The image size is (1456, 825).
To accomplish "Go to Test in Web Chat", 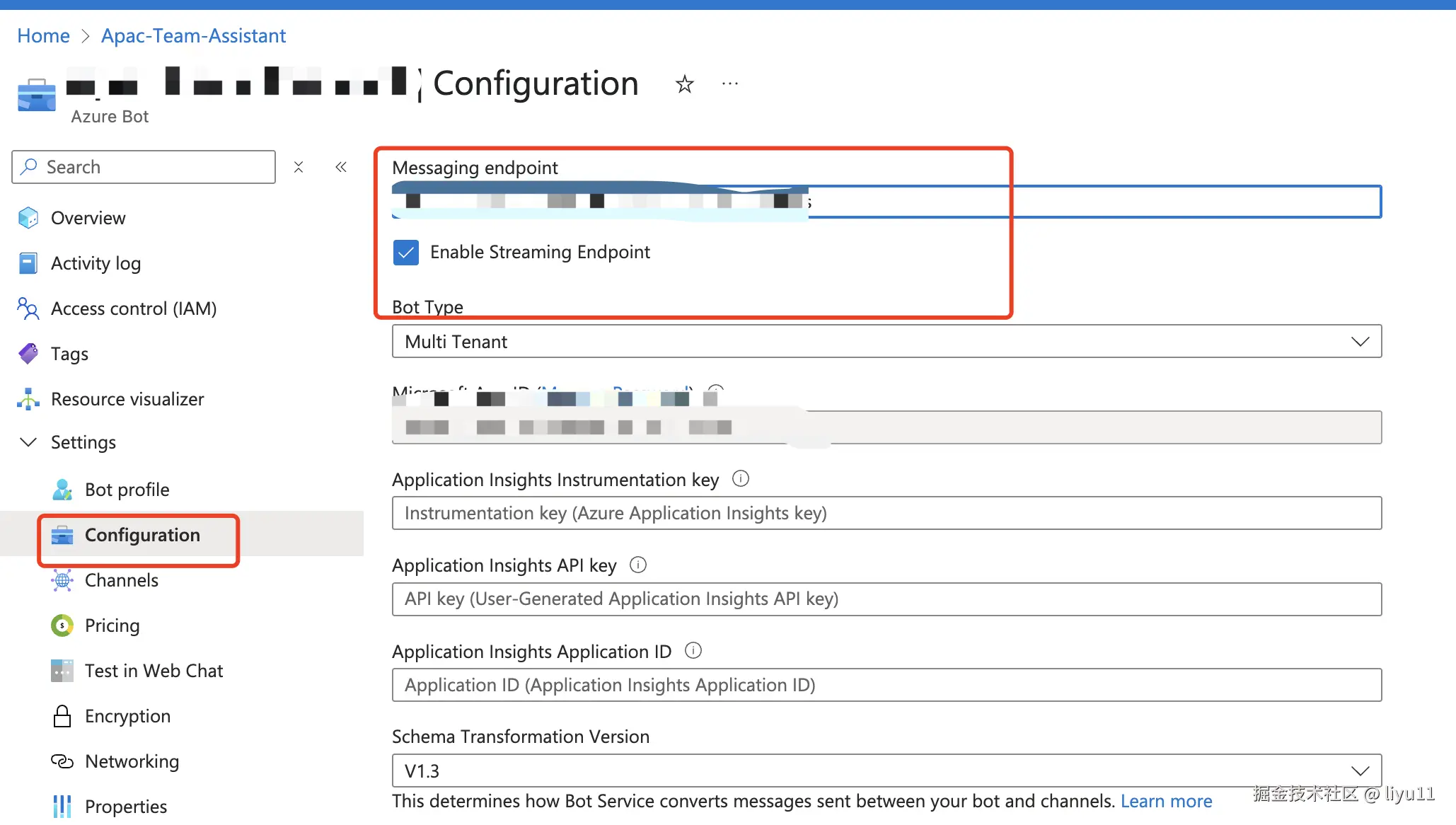I will pos(154,671).
